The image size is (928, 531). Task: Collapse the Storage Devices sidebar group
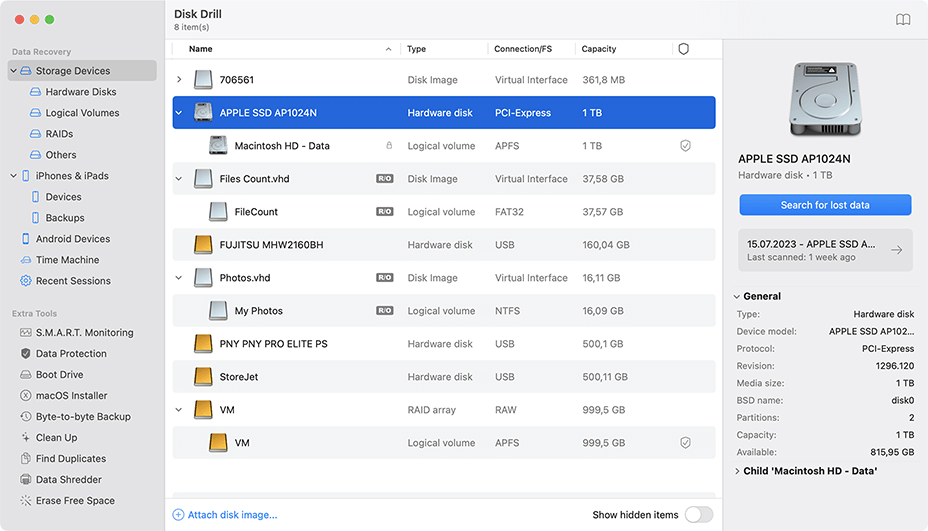coord(14,70)
